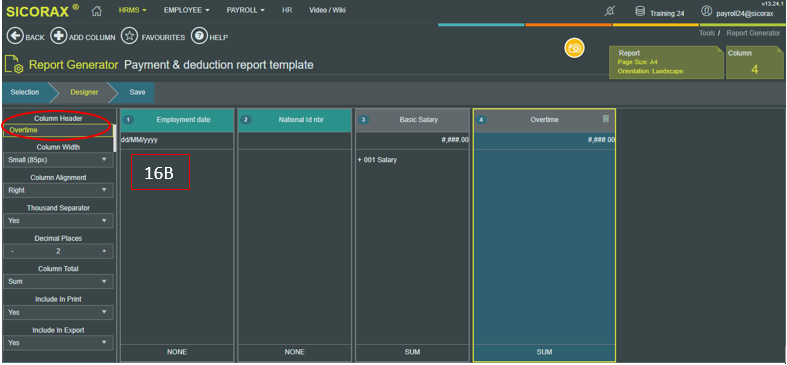
Task: Open the HRMS menu
Action: pos(133,10)
